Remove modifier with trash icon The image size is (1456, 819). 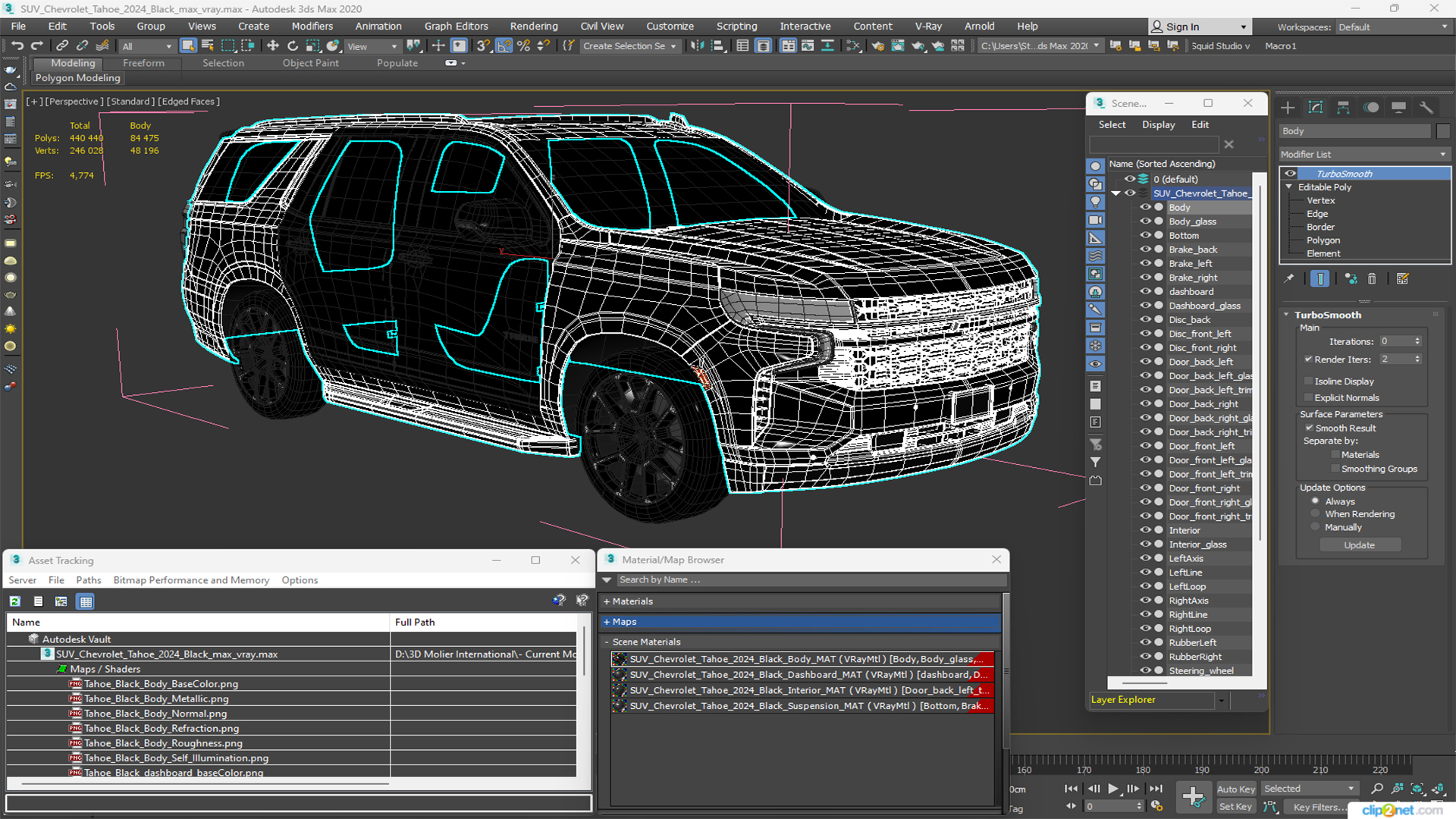(1372, 279)
